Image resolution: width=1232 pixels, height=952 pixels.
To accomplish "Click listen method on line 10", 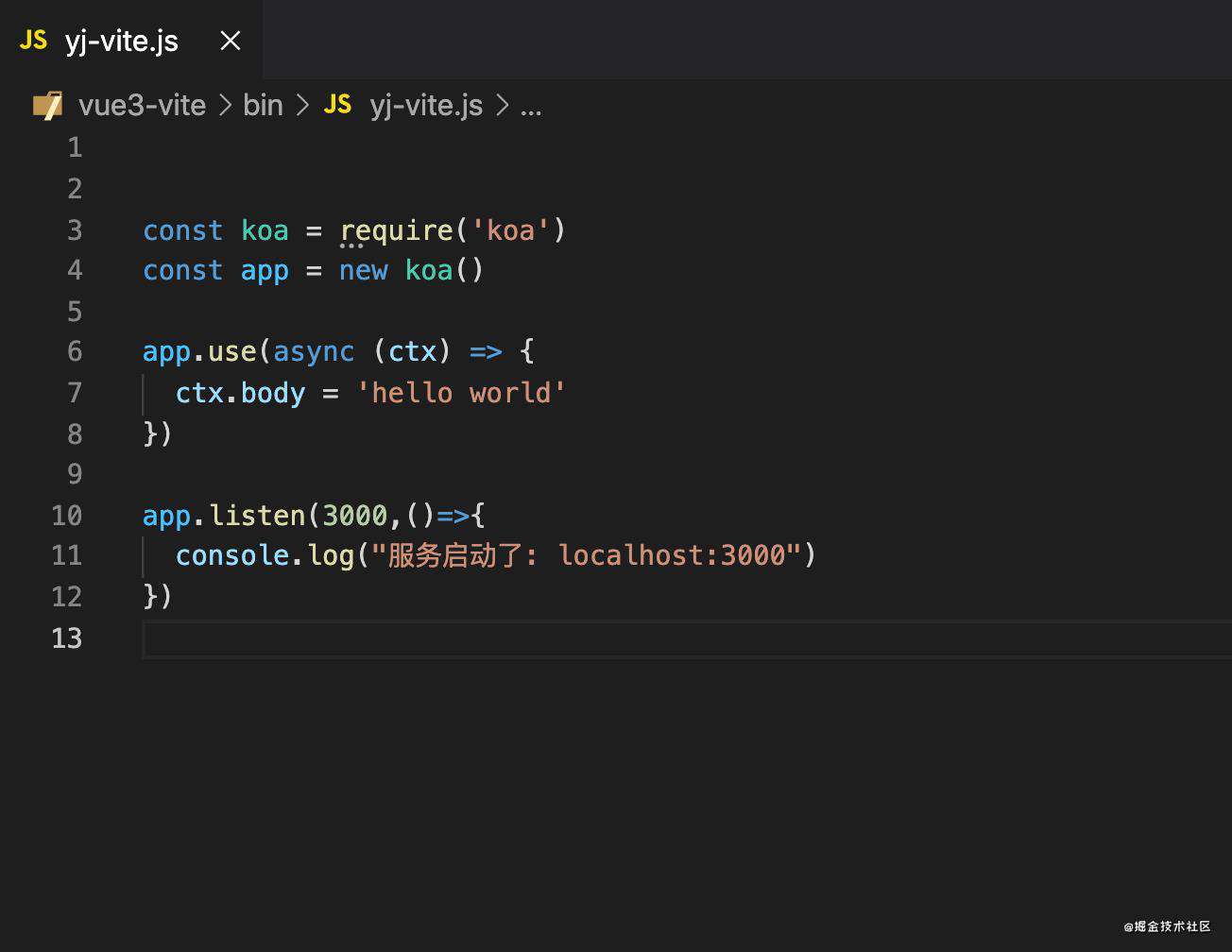I will coord(257,516).
